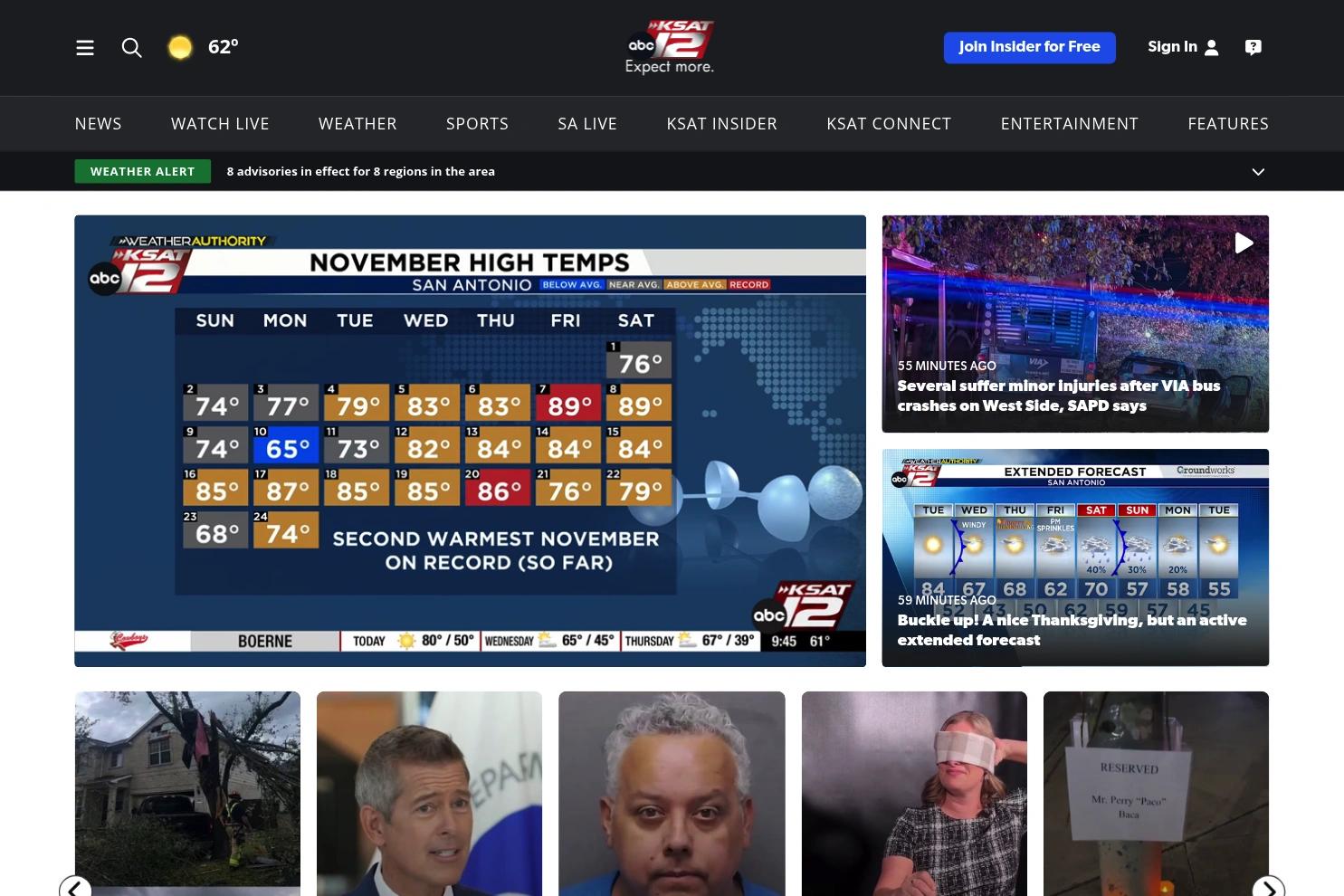Click Join Insider for Free button

point(1030,47)
